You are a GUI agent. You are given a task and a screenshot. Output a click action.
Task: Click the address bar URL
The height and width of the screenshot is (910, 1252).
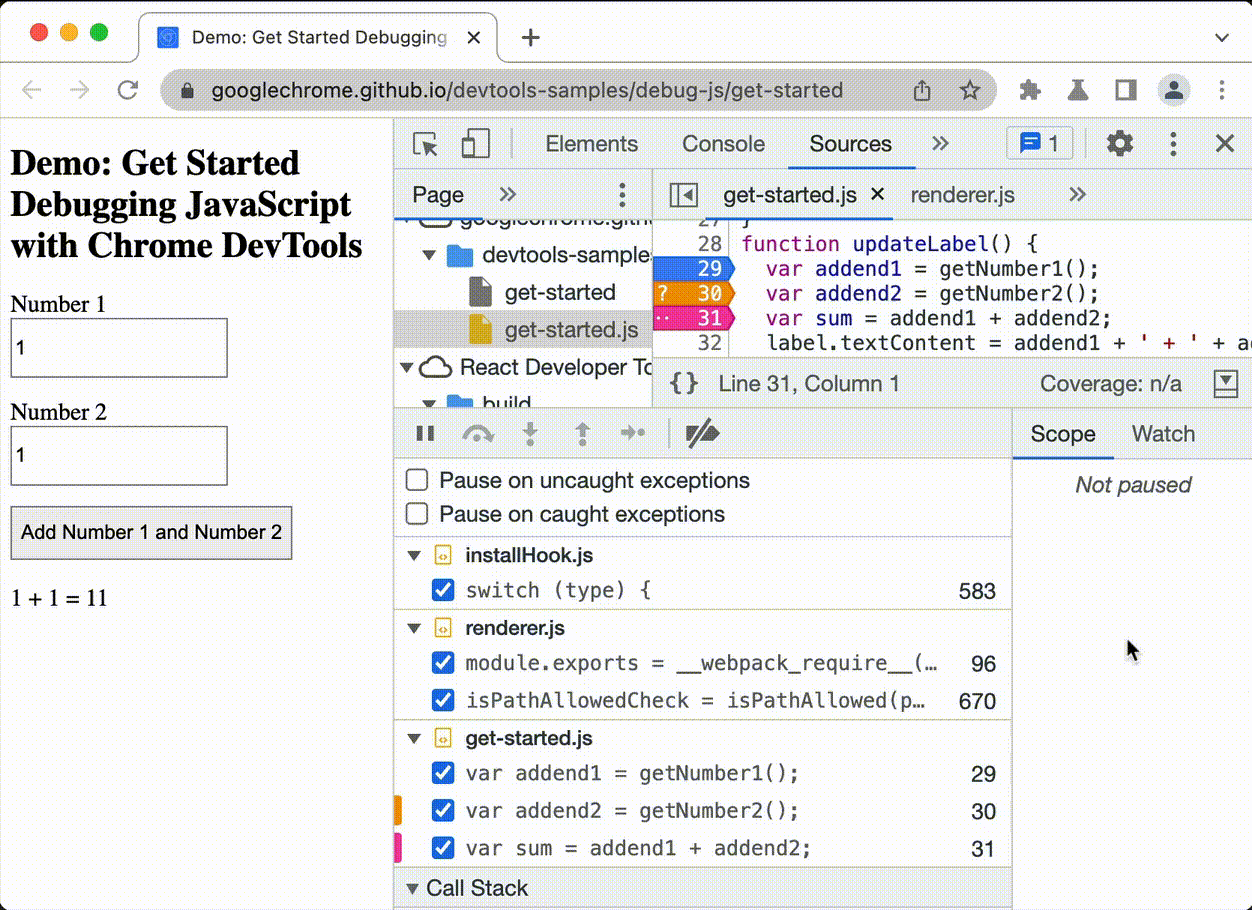coord(527,91)
